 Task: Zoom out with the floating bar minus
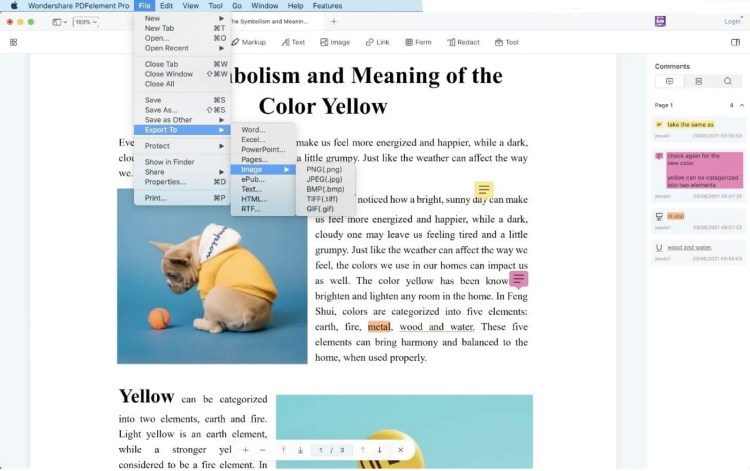coord(263,450)
